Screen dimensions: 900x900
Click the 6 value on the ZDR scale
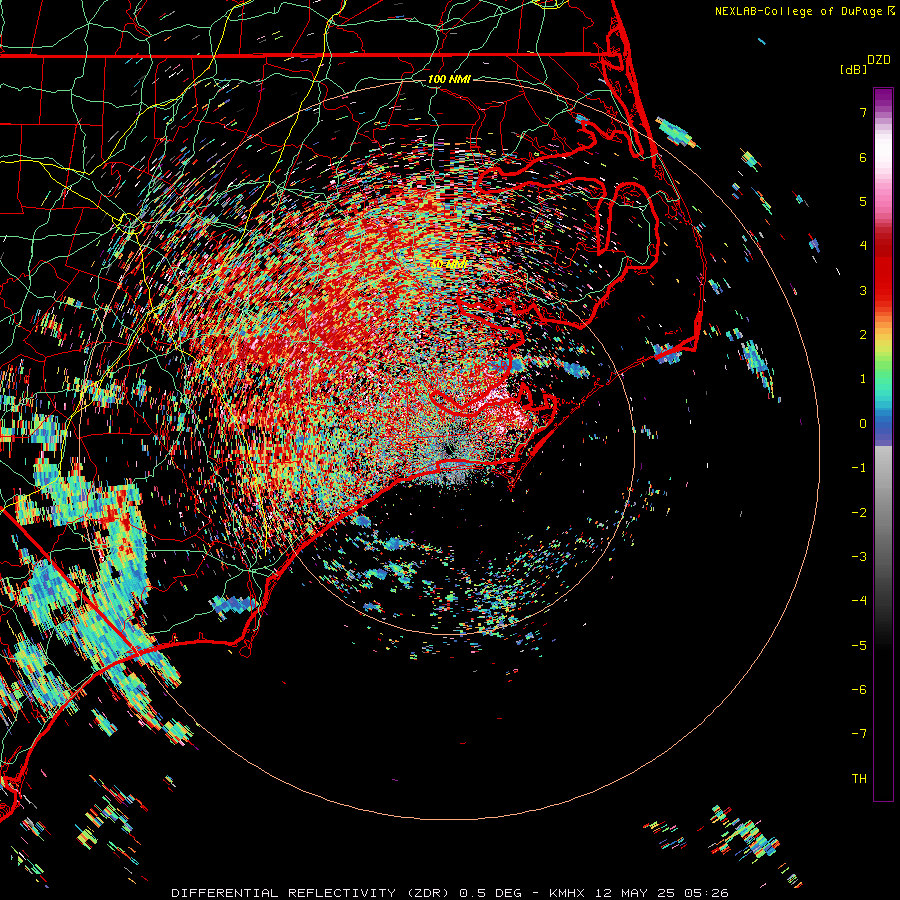tap(863, 157)
